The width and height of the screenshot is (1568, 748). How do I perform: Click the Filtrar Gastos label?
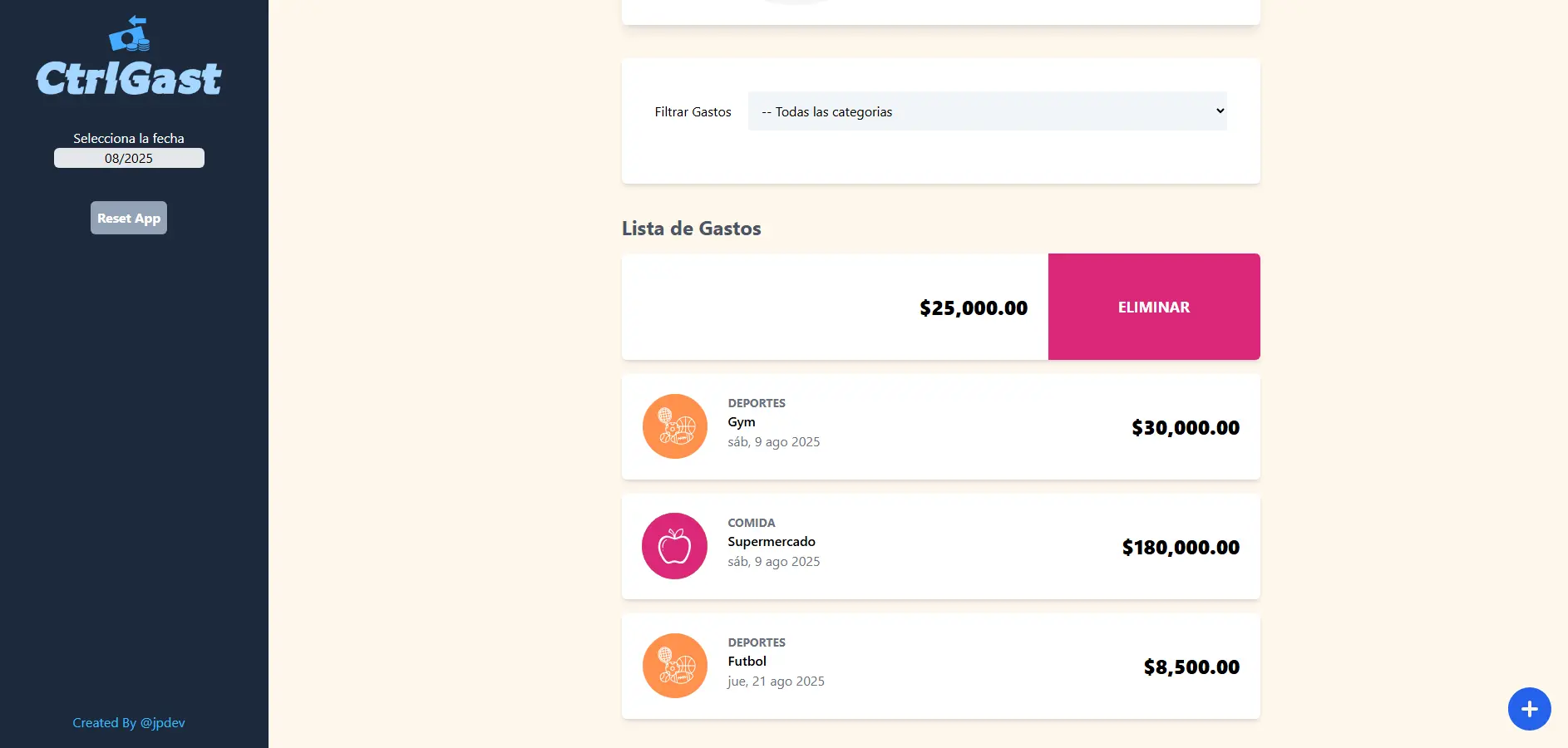coord(693,112)
